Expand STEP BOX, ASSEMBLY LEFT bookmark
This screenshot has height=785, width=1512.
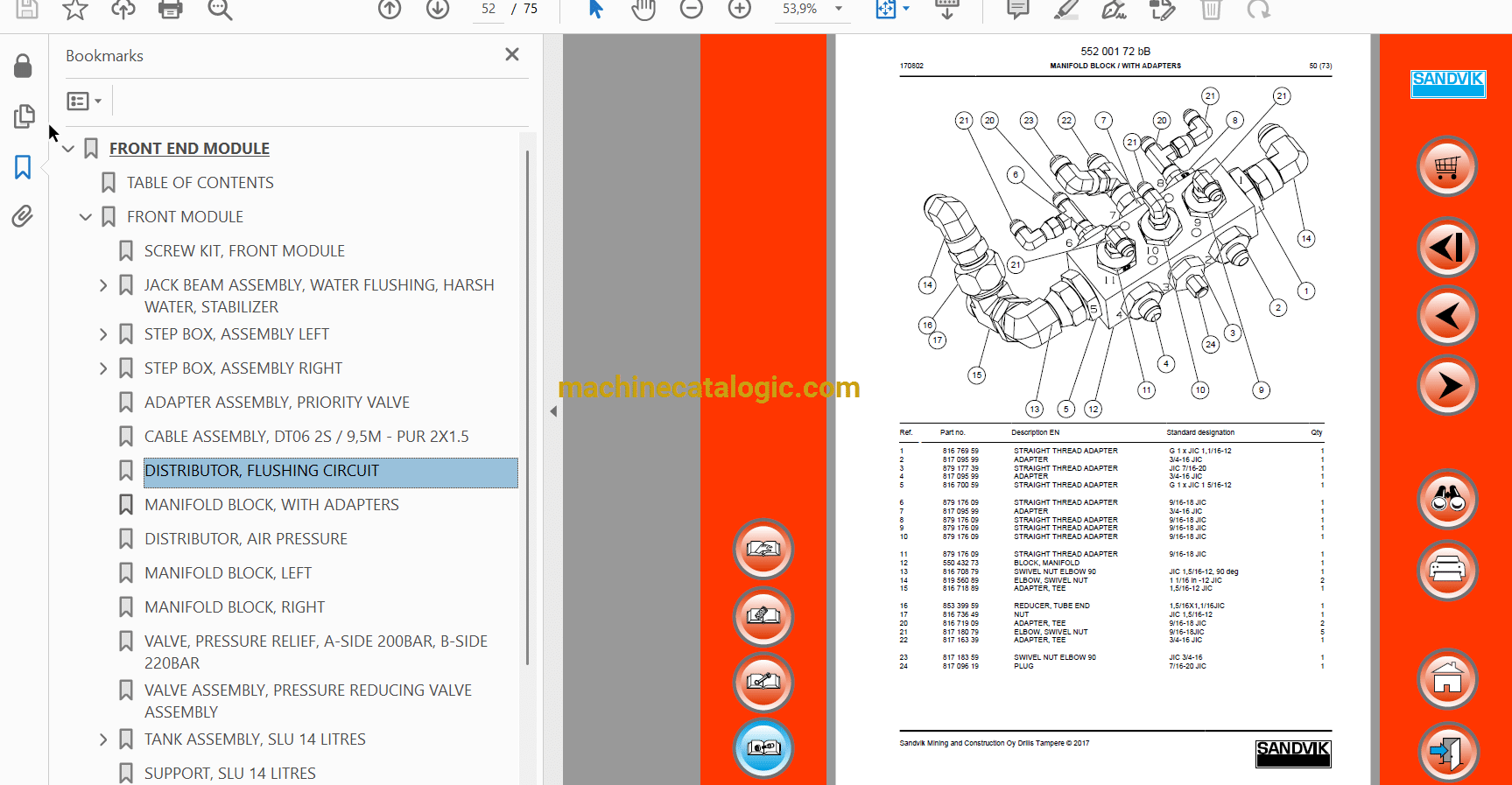(x=103, y=334)
